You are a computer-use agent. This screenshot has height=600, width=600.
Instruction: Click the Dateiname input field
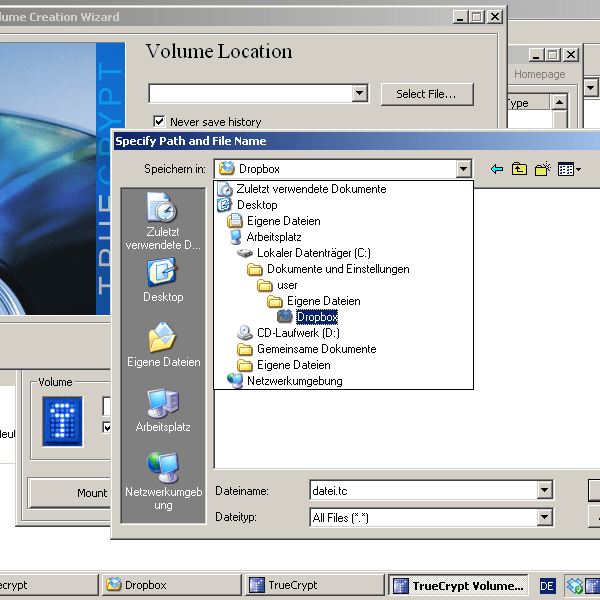[423, 490]
